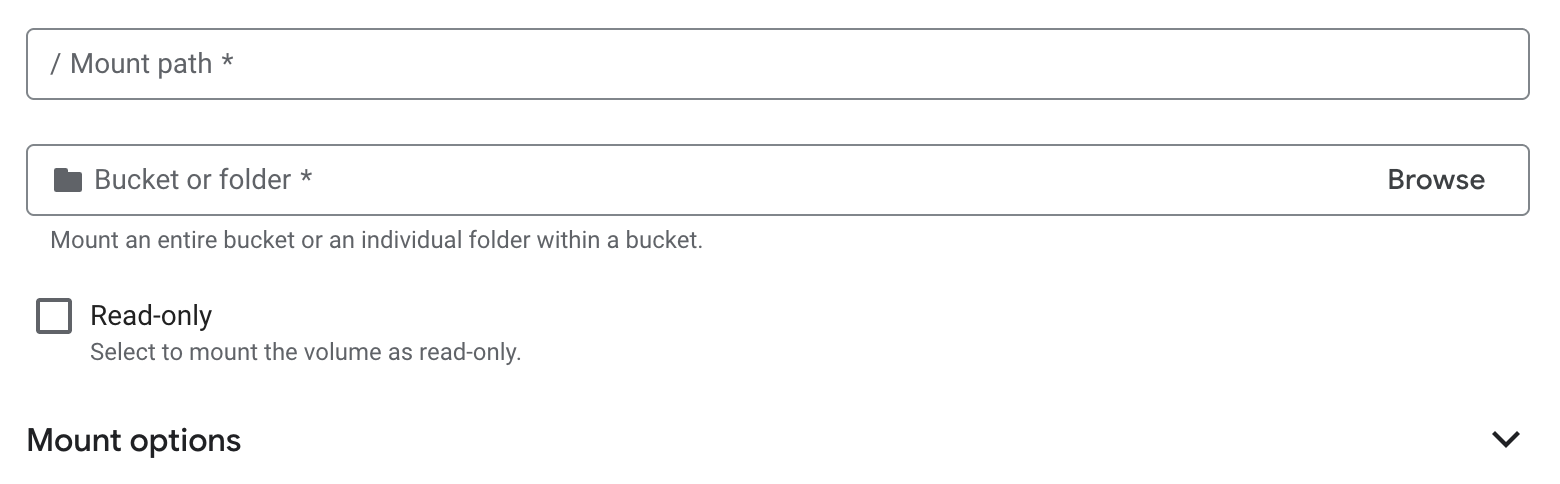This screenshot has width=1560, height=484.
Task: Click the slash prefix in Mount path
Action: [x=55, y=64]
